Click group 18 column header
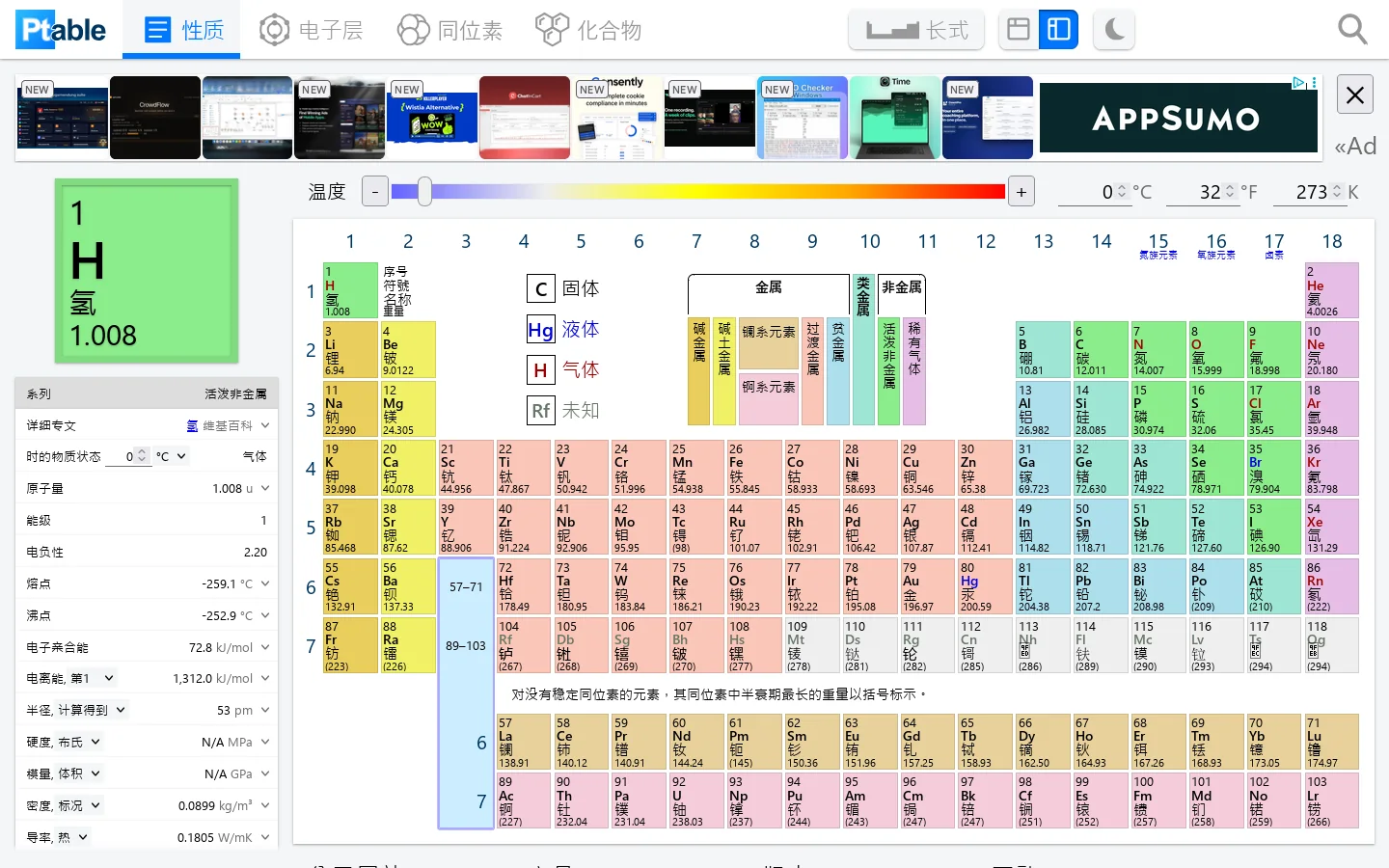The image size is (1389, 868). [1332, 241]
